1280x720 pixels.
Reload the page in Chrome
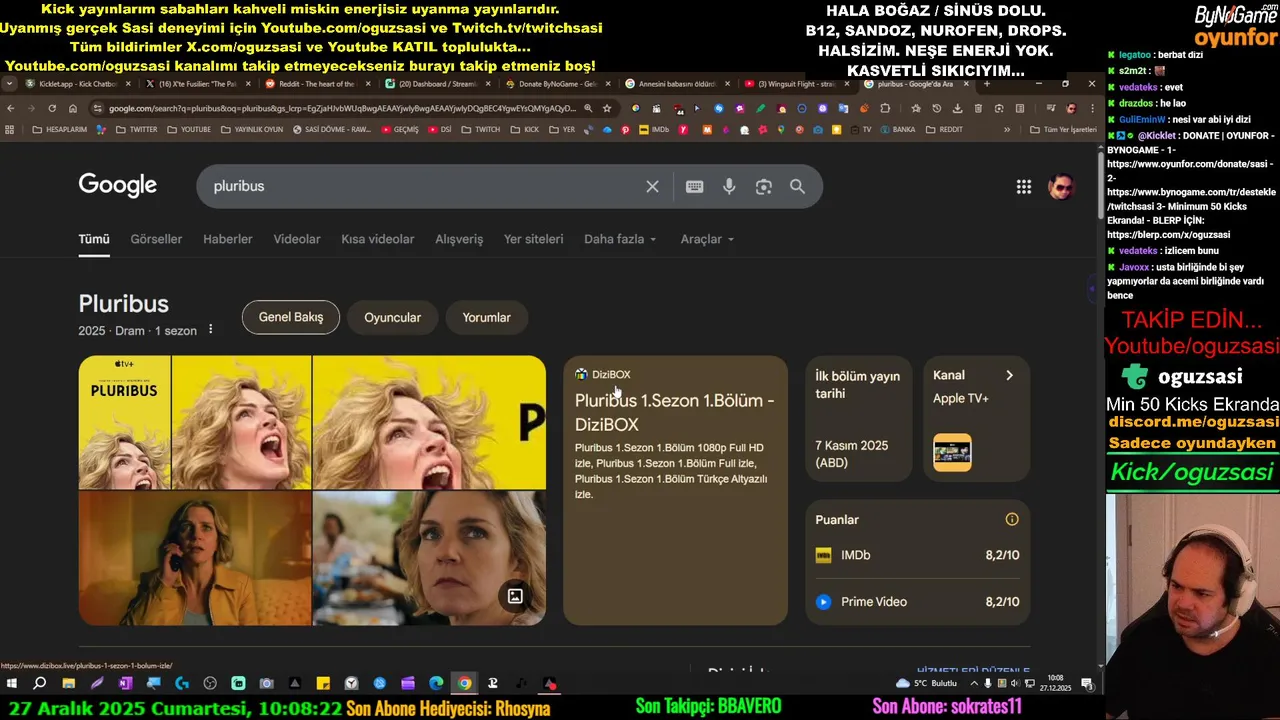point(52,108)
